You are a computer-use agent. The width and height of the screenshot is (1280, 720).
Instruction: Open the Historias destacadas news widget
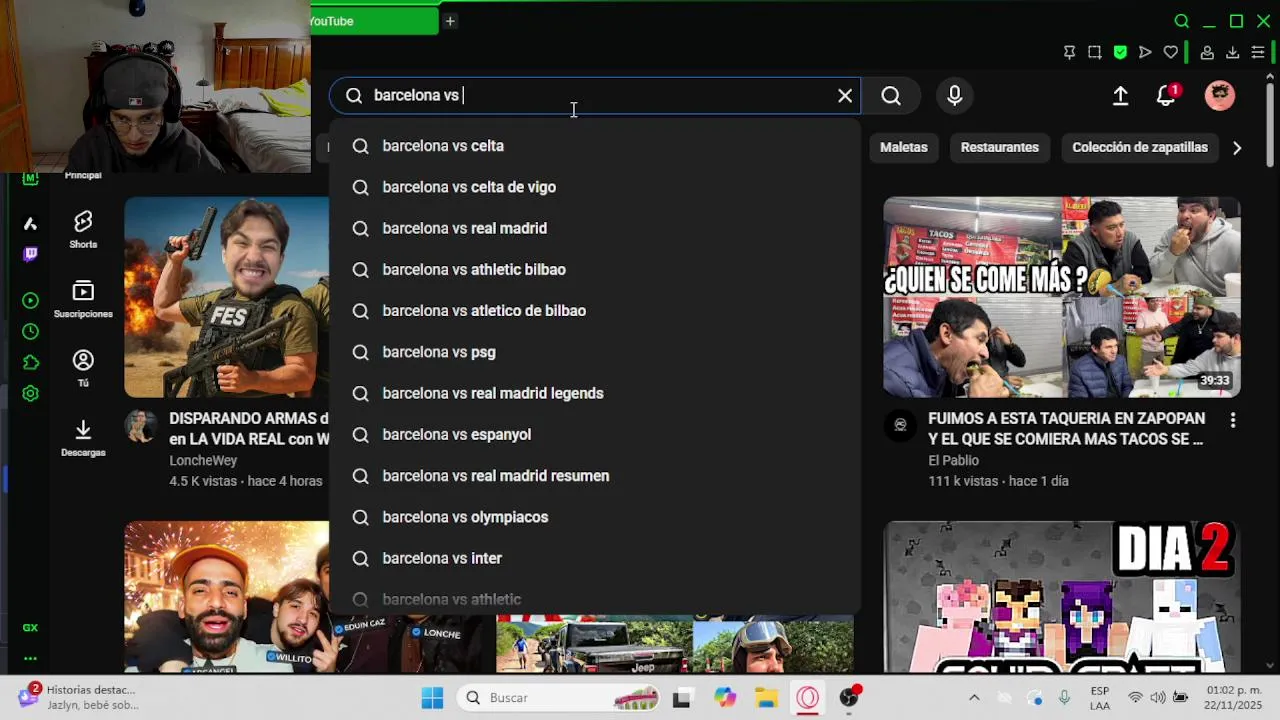[78, 697]
